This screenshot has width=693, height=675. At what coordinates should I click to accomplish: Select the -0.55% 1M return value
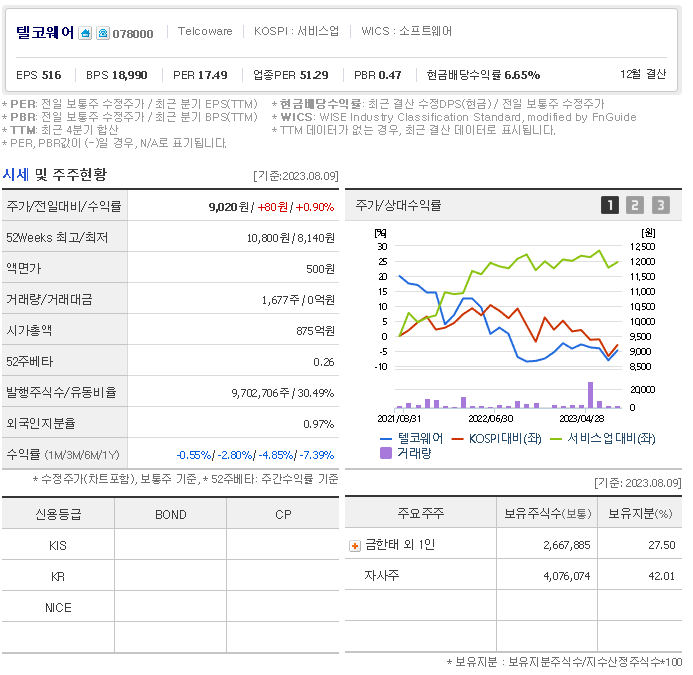pos(194,455)
